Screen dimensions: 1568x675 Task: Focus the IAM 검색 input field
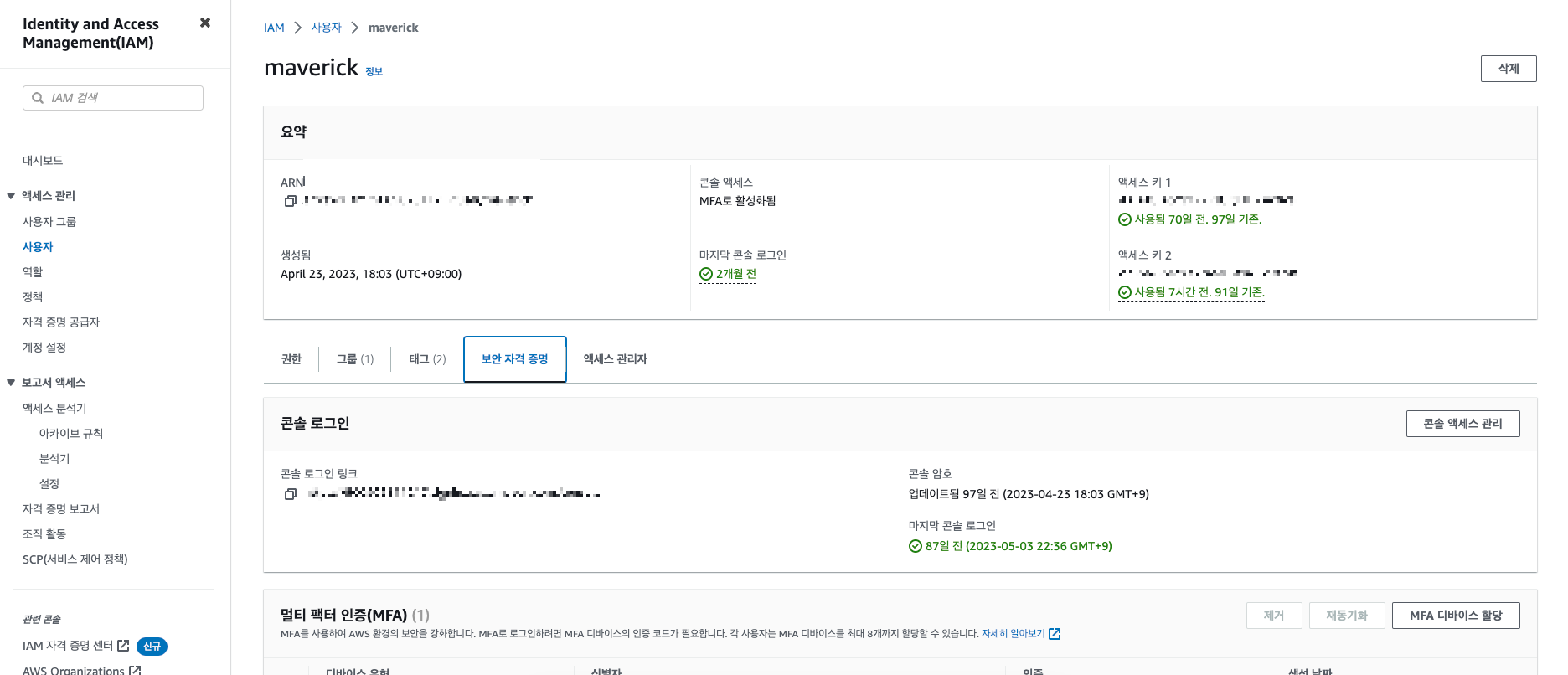(113, 98)
